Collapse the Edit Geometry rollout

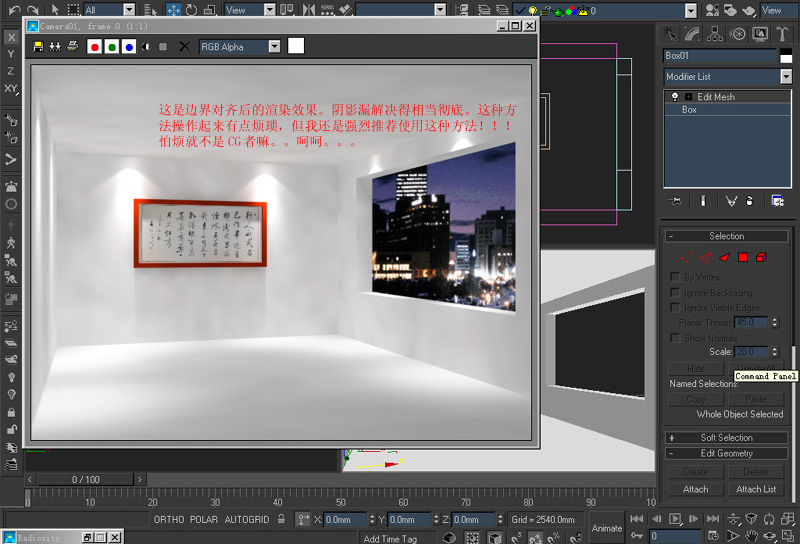[x=727, y=453]
